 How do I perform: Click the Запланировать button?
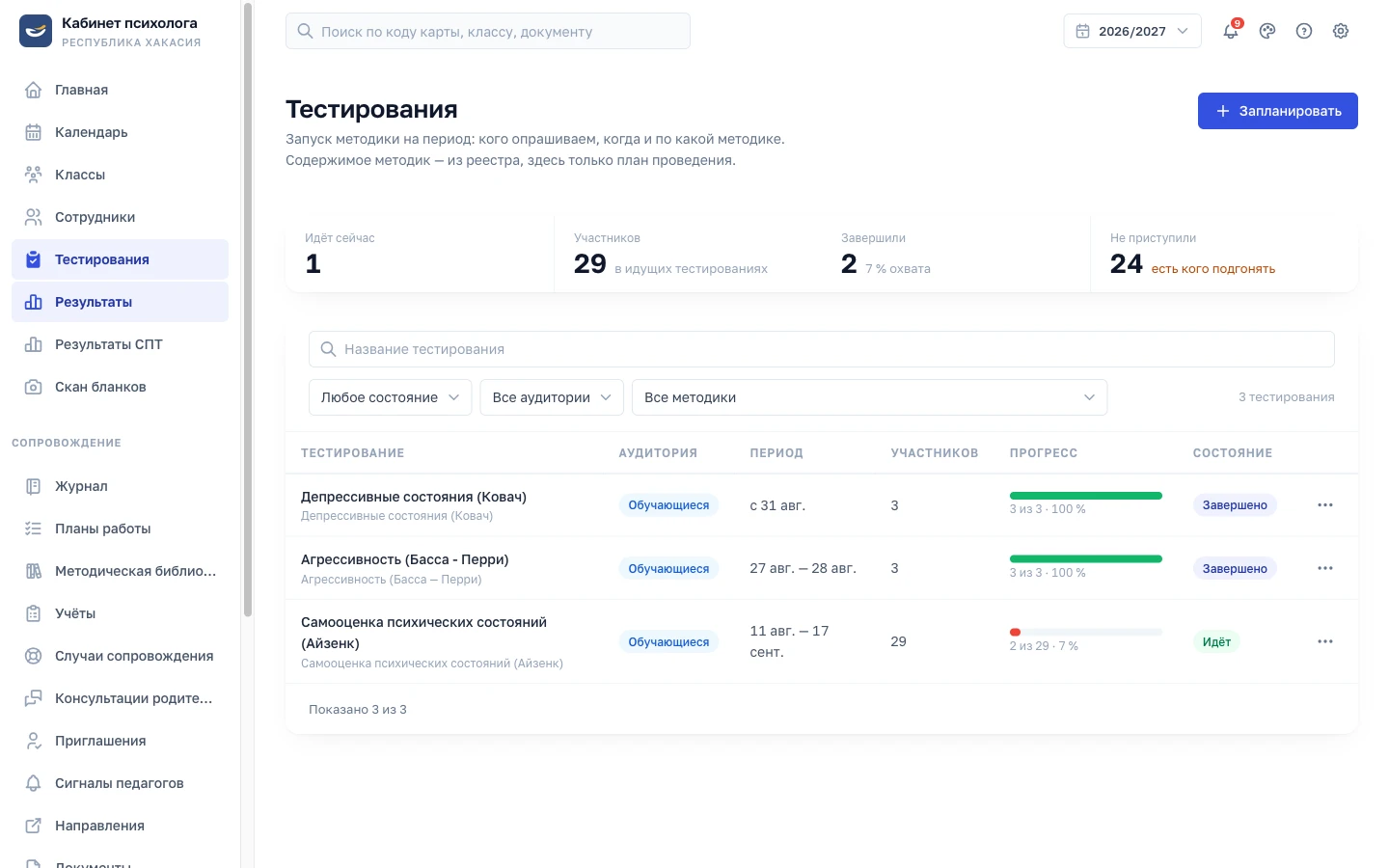tap(1278, 111)
